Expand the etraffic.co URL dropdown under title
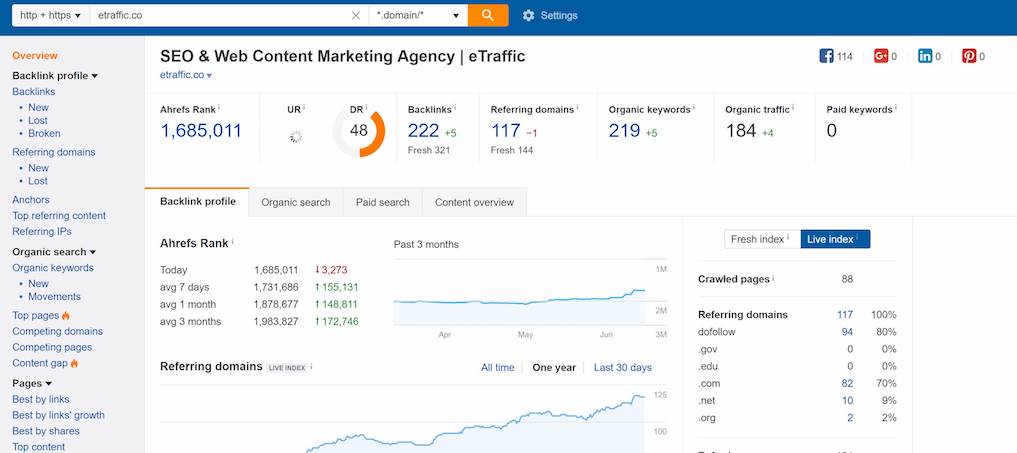Image resolution: width=1017 pixels, height=453 pixels. point(209,76)
